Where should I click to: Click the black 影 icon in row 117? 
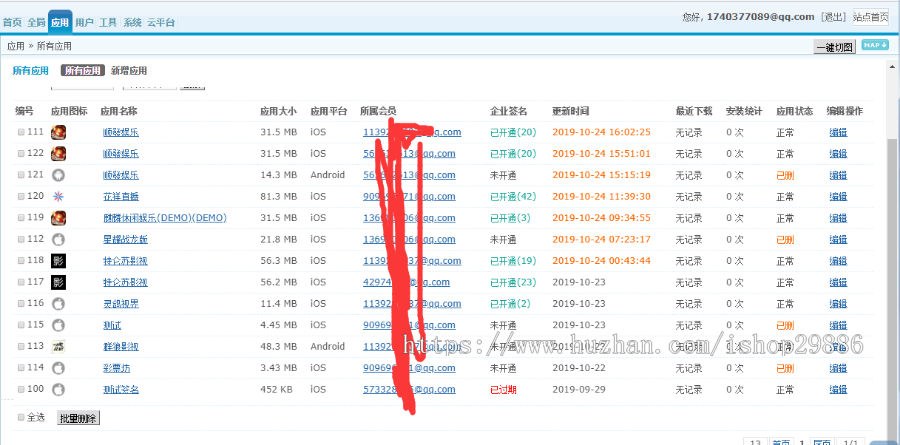click(x=59, y=282)
